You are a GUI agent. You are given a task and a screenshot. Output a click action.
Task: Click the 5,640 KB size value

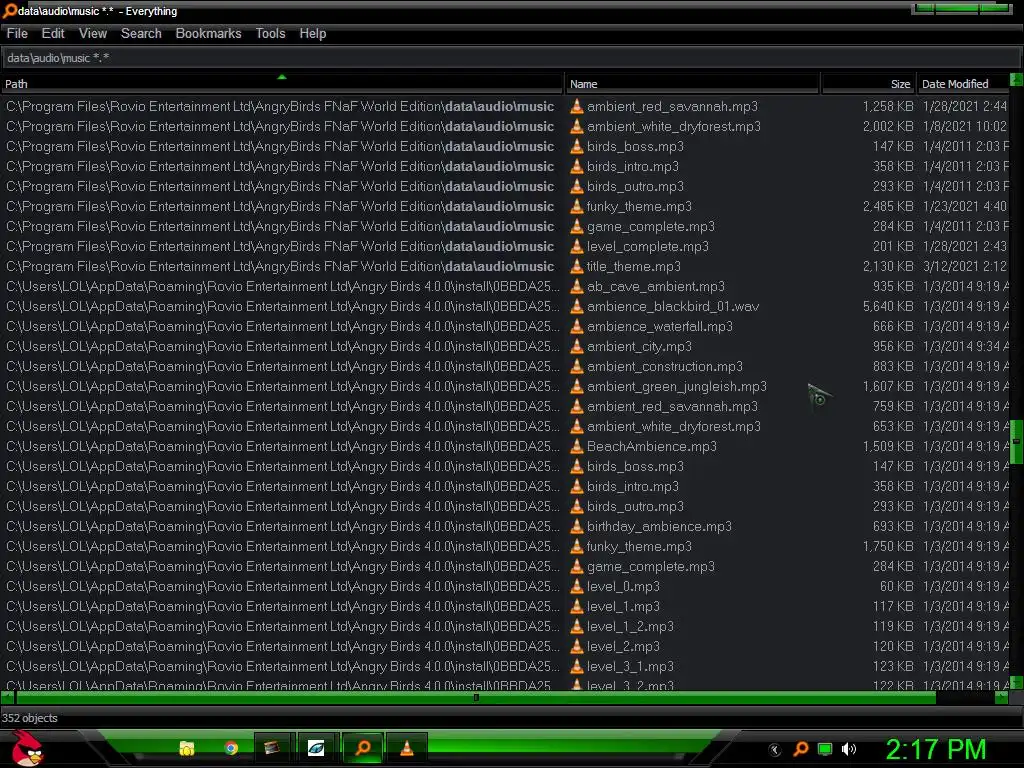coord(888,306)
